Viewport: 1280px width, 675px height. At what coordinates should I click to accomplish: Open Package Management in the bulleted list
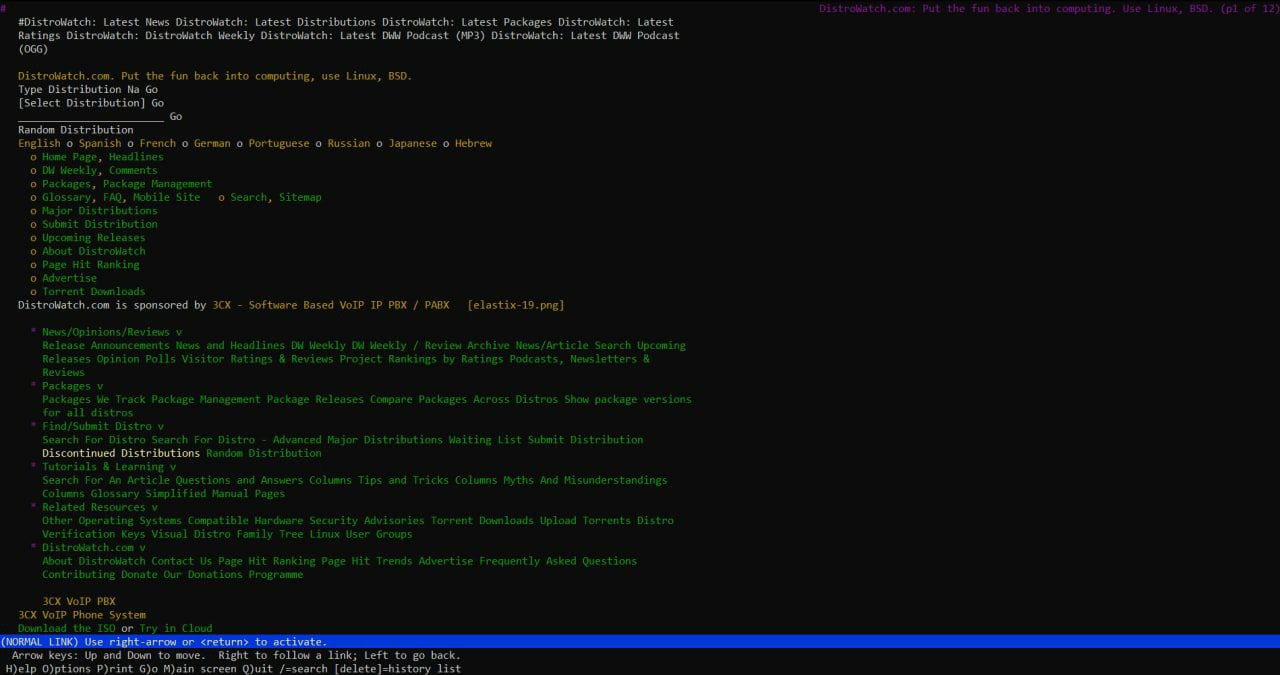158,184
